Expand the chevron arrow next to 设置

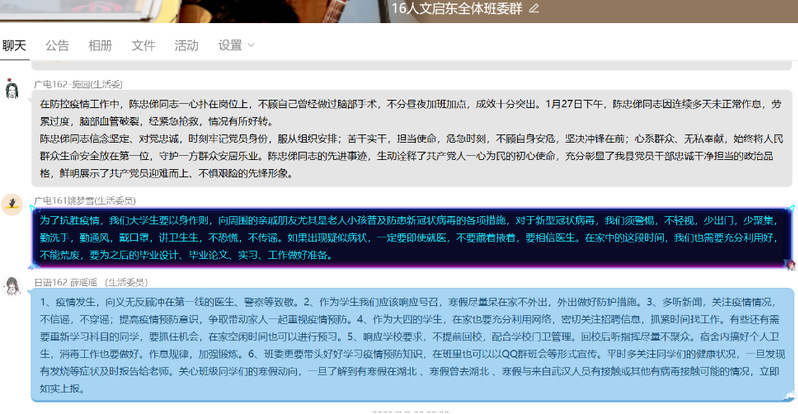coord(251,45)
